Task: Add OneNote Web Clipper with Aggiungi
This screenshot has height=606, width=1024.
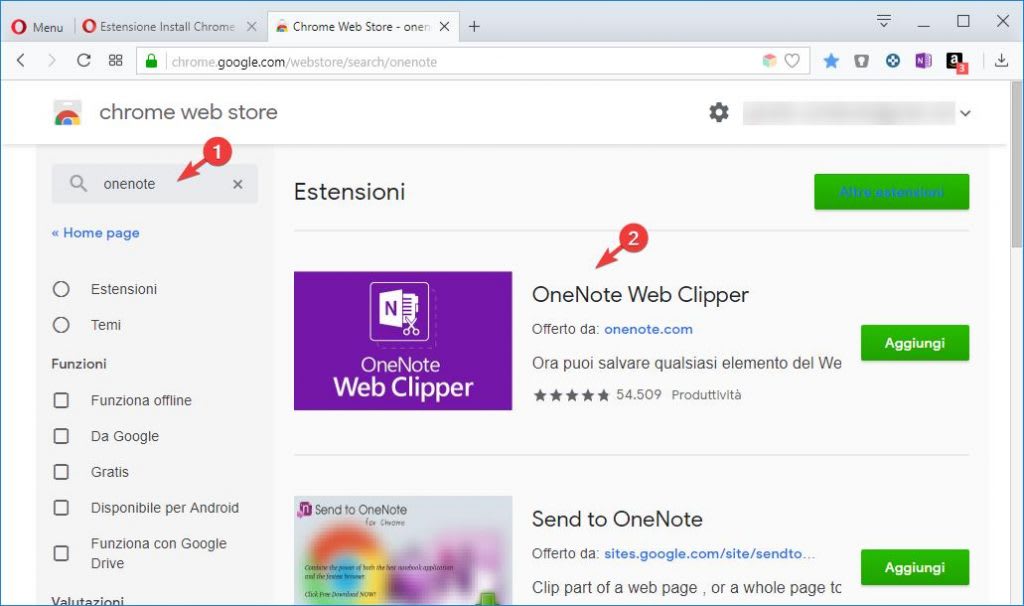Action: (915, 343)
